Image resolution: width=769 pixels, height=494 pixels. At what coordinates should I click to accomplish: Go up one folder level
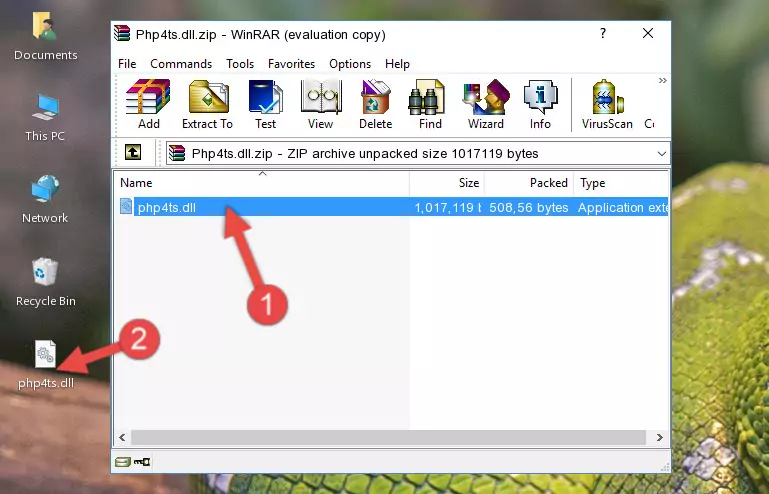[133, 153]
